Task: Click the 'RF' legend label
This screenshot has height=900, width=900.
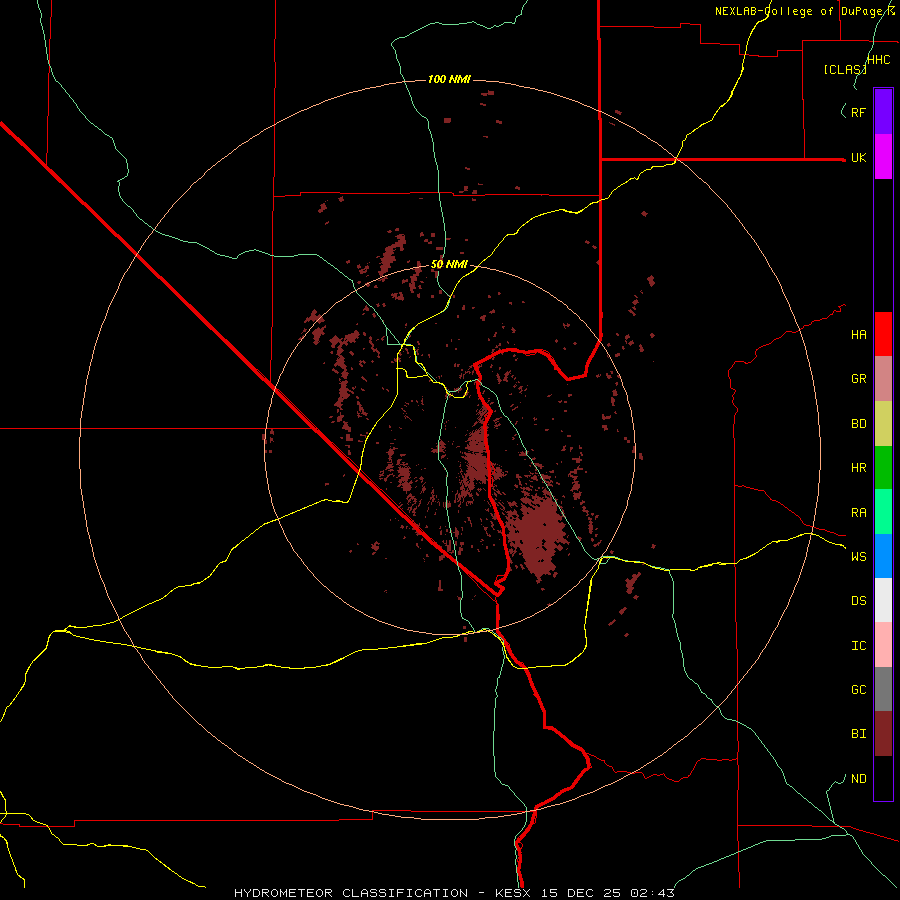Action: [859, 113]
